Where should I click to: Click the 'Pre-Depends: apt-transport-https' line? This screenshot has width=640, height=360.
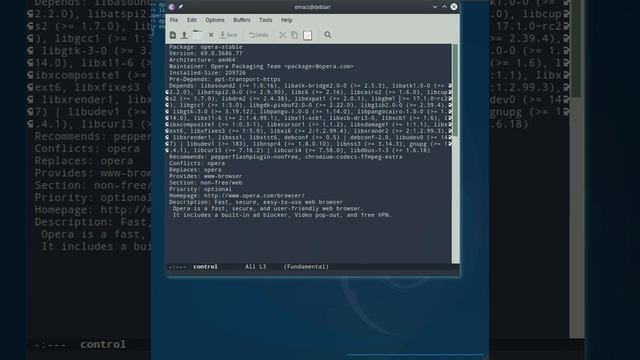pos(224,79)
